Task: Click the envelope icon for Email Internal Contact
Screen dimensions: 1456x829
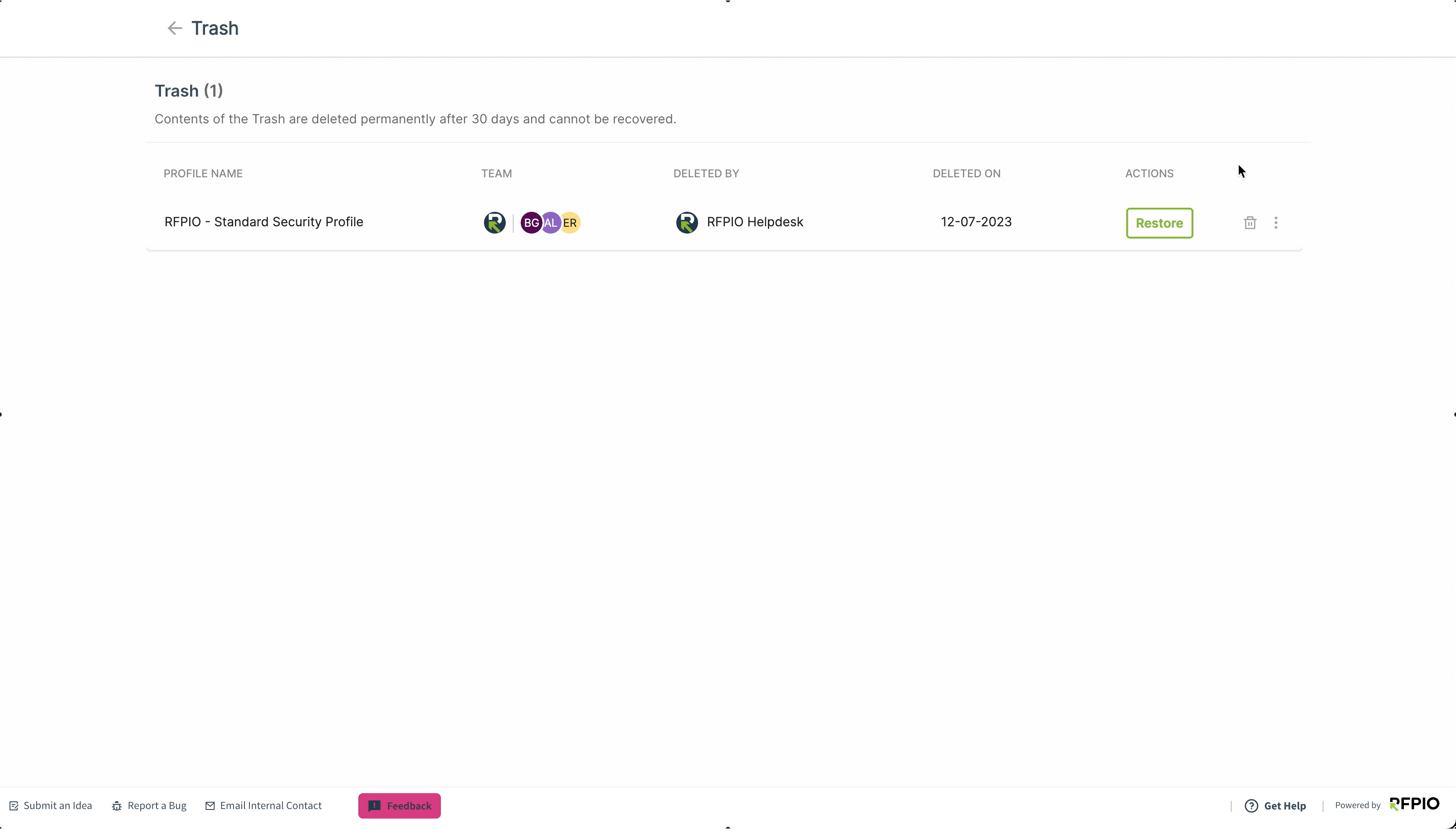Action: (210, 806)
